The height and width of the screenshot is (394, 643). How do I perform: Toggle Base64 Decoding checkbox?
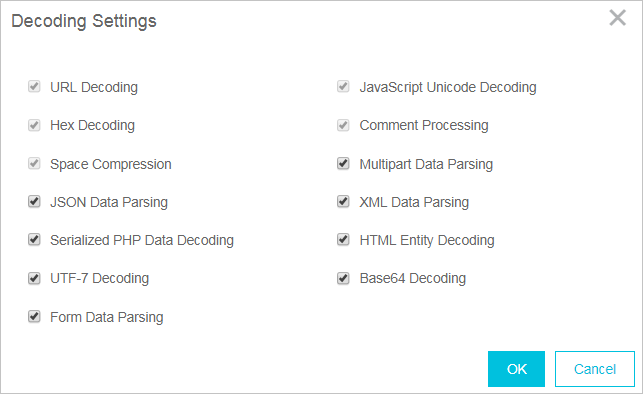pyautogui.click(x=343, y=278)
